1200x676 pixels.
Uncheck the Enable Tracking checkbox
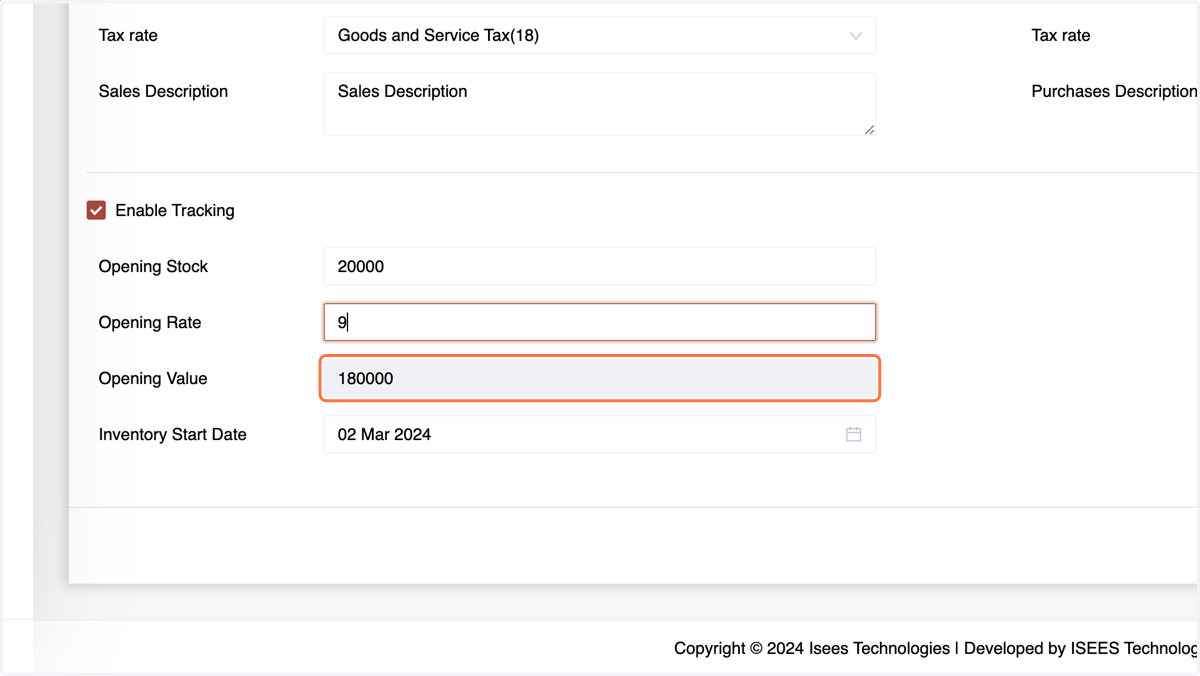coord(96,210)
